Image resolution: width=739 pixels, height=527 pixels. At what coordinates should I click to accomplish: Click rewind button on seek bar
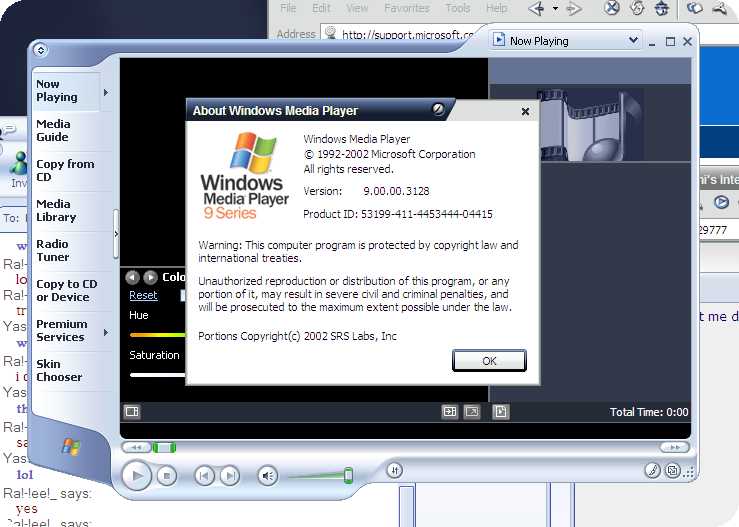coord(136,447)
